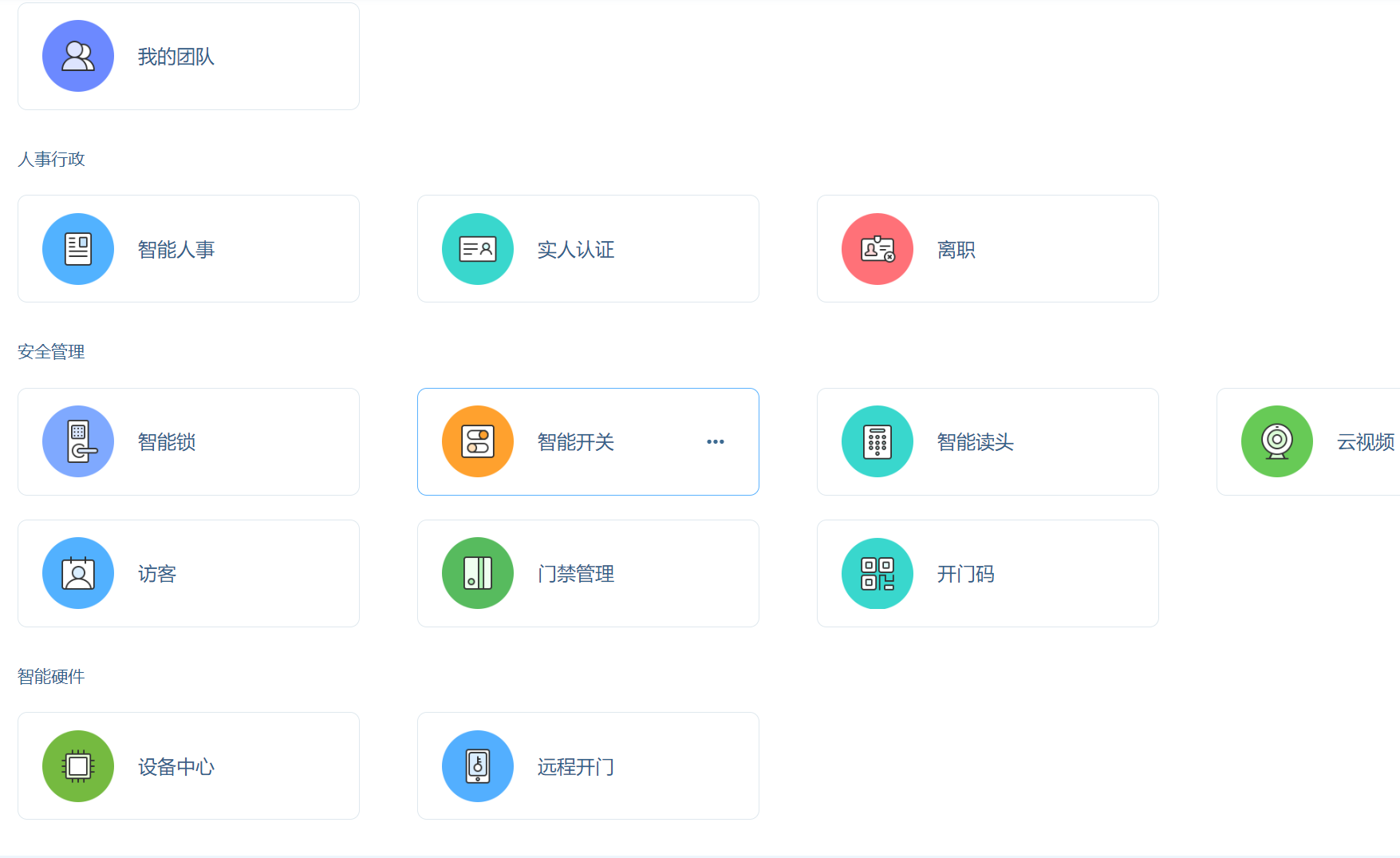Open the 智能人事 card

pyautogui.click(x=188, y=248)
